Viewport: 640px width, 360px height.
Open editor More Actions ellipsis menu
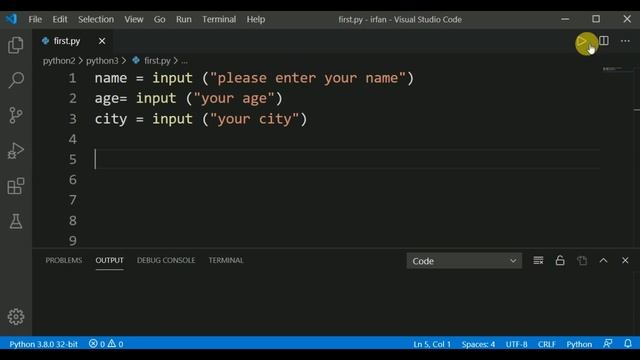[625, 41]
